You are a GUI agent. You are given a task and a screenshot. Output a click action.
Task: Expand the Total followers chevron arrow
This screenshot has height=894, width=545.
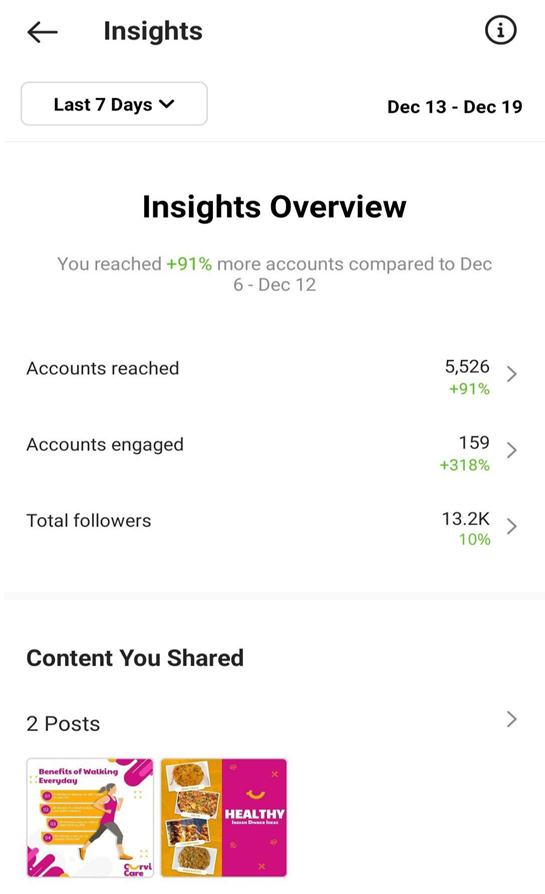tap(511, 526)
